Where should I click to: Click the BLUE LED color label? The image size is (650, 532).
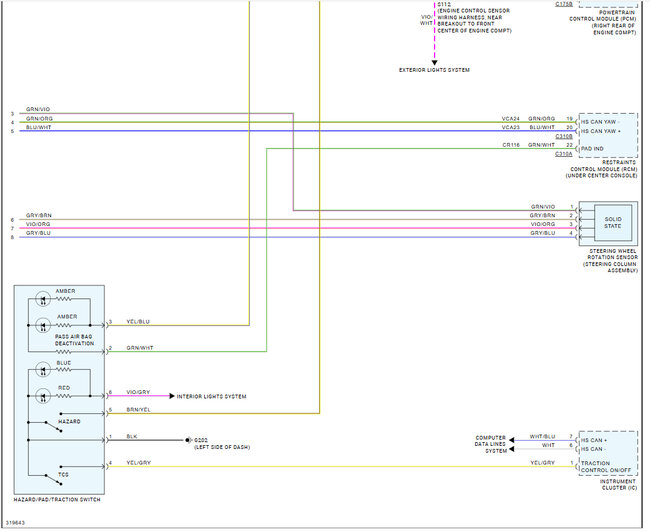coord(64,363)
